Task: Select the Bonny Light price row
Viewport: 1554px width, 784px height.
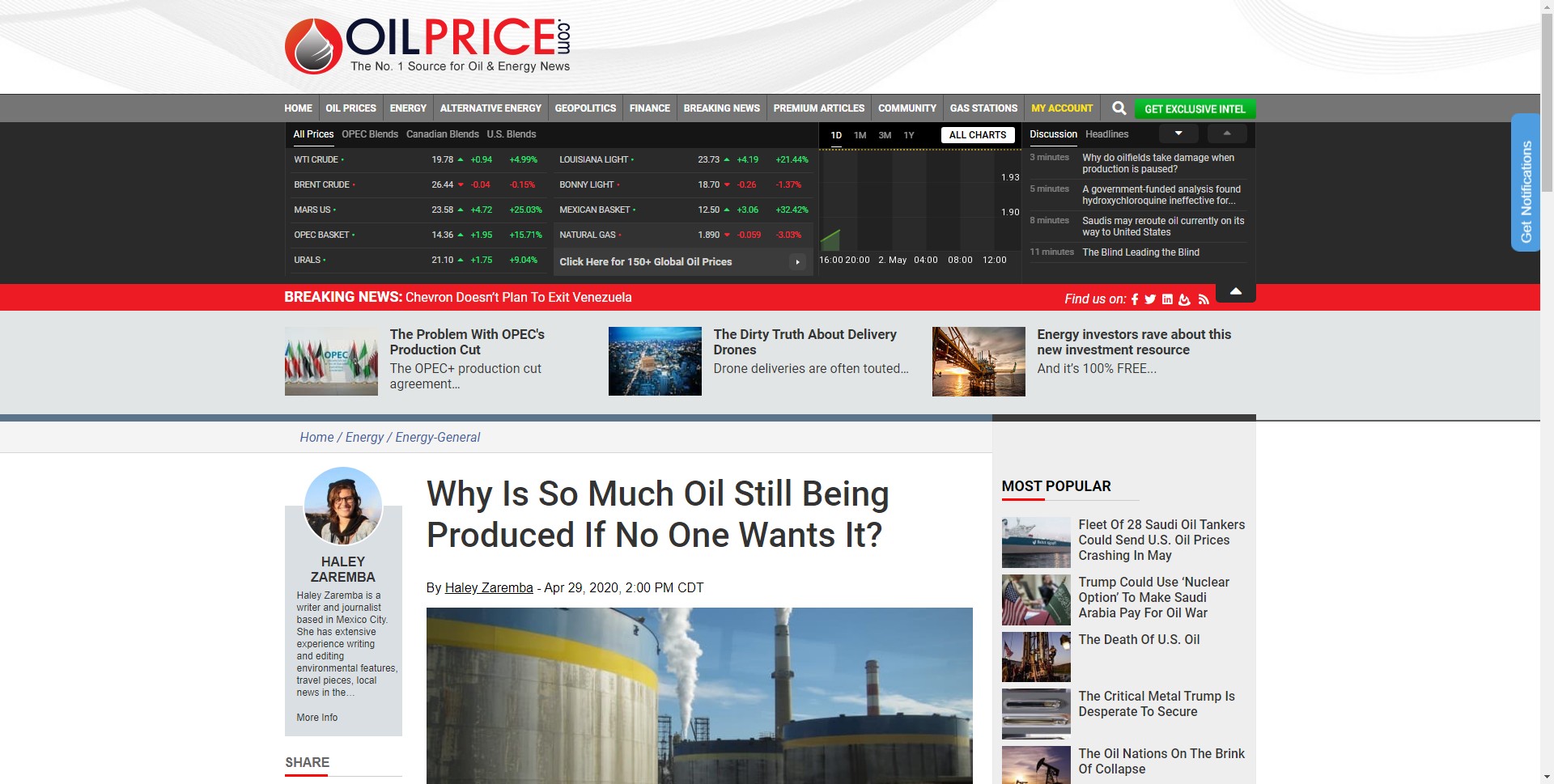Action: [x=683, y=185]
